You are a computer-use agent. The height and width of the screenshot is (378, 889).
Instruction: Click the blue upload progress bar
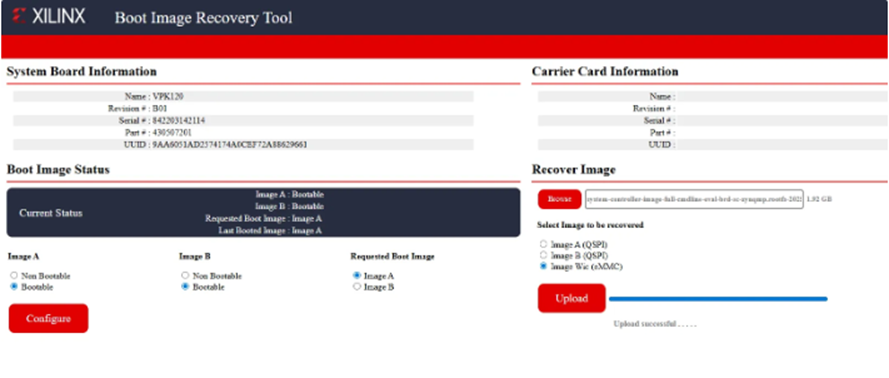pos(718,299)
